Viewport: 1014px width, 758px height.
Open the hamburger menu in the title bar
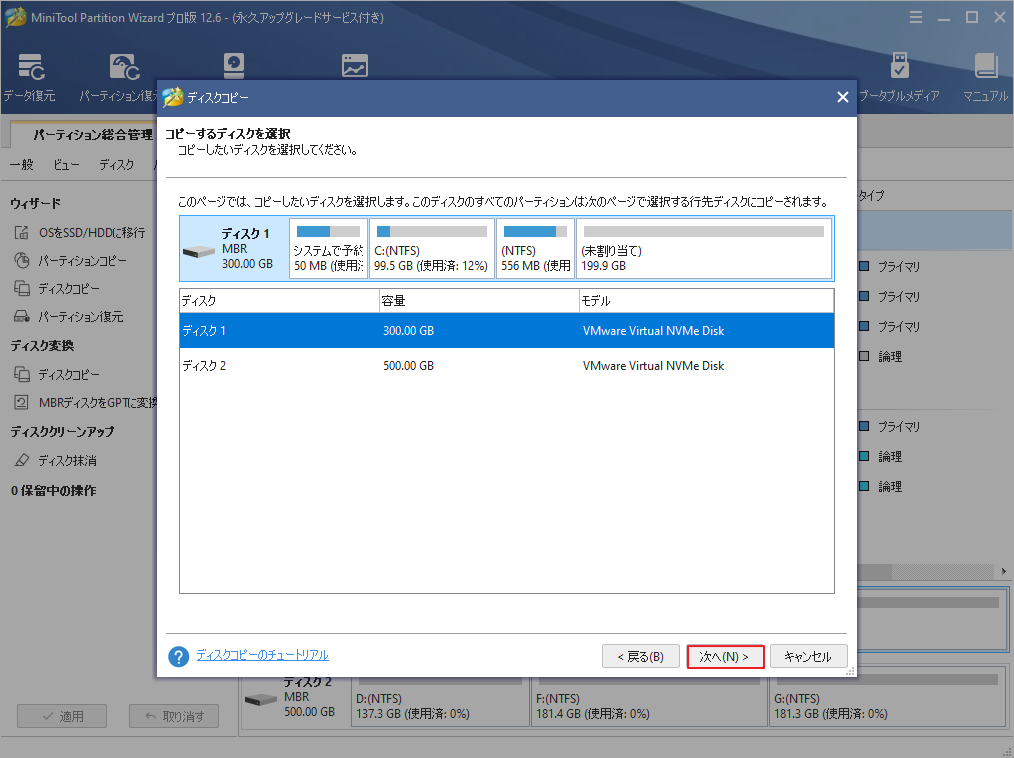[916, 17]
